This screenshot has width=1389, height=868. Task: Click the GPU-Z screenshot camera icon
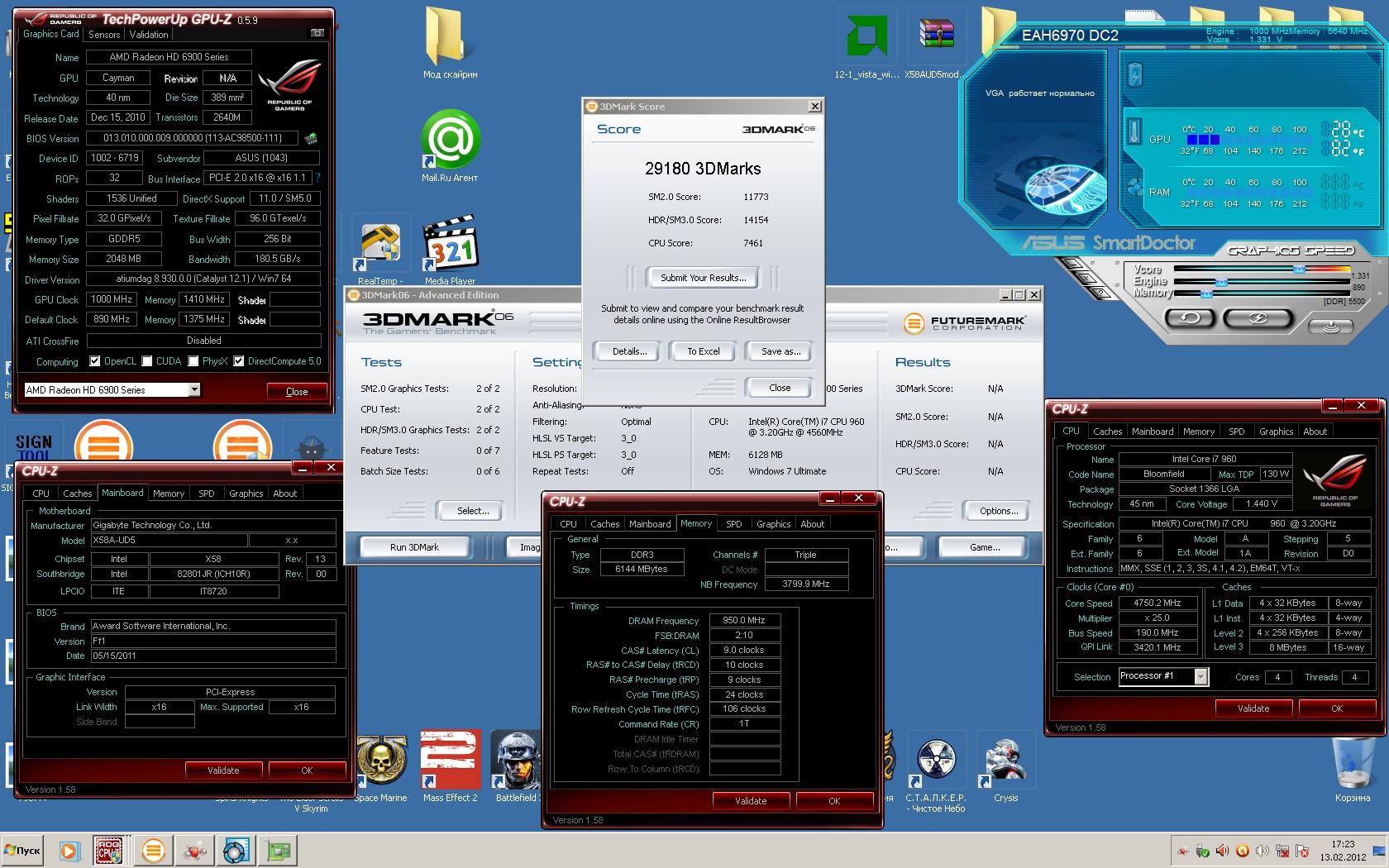coord(317,33)
